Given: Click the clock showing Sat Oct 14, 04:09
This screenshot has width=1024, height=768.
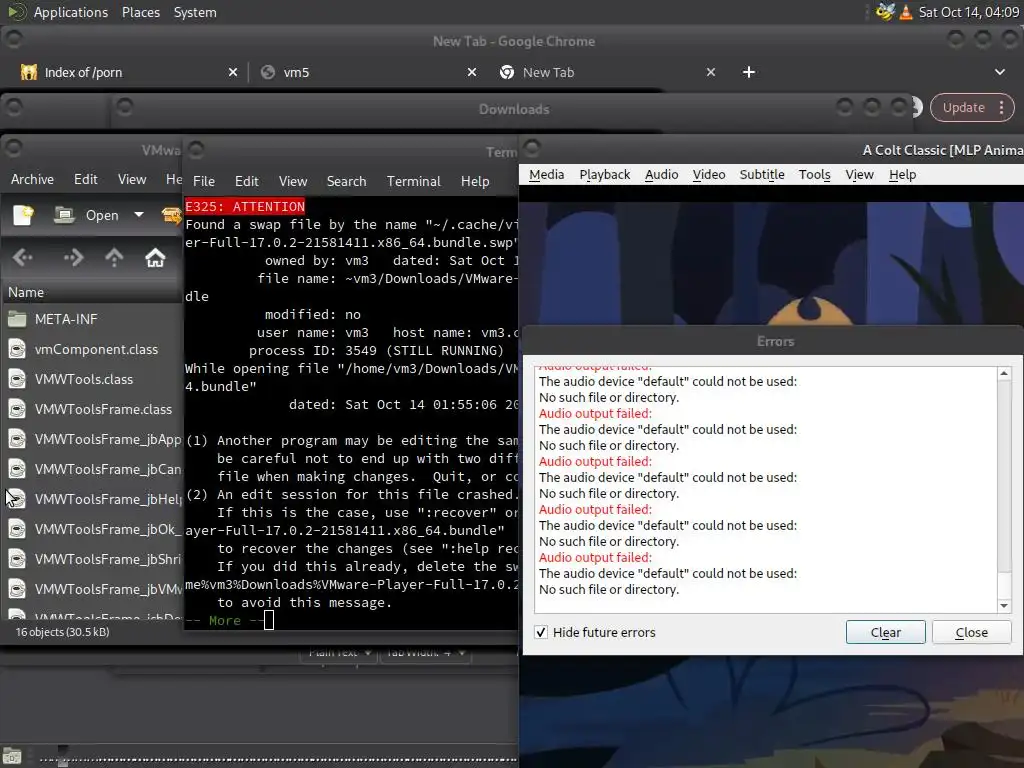Looking at the screenshot, I should [968, 12].
